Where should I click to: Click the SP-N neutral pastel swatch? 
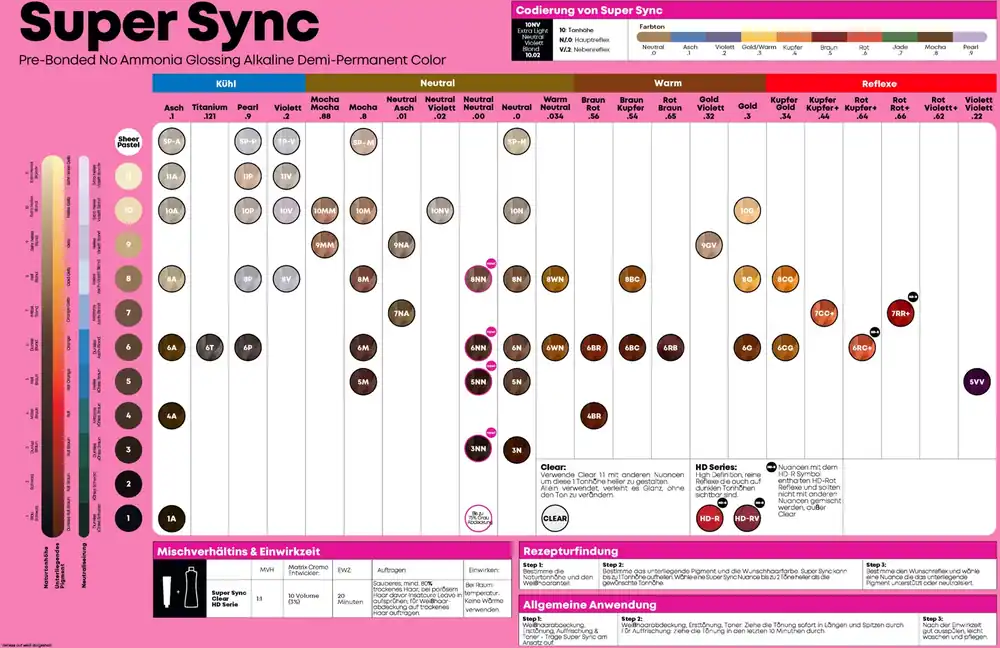click(x=517, y=142)
